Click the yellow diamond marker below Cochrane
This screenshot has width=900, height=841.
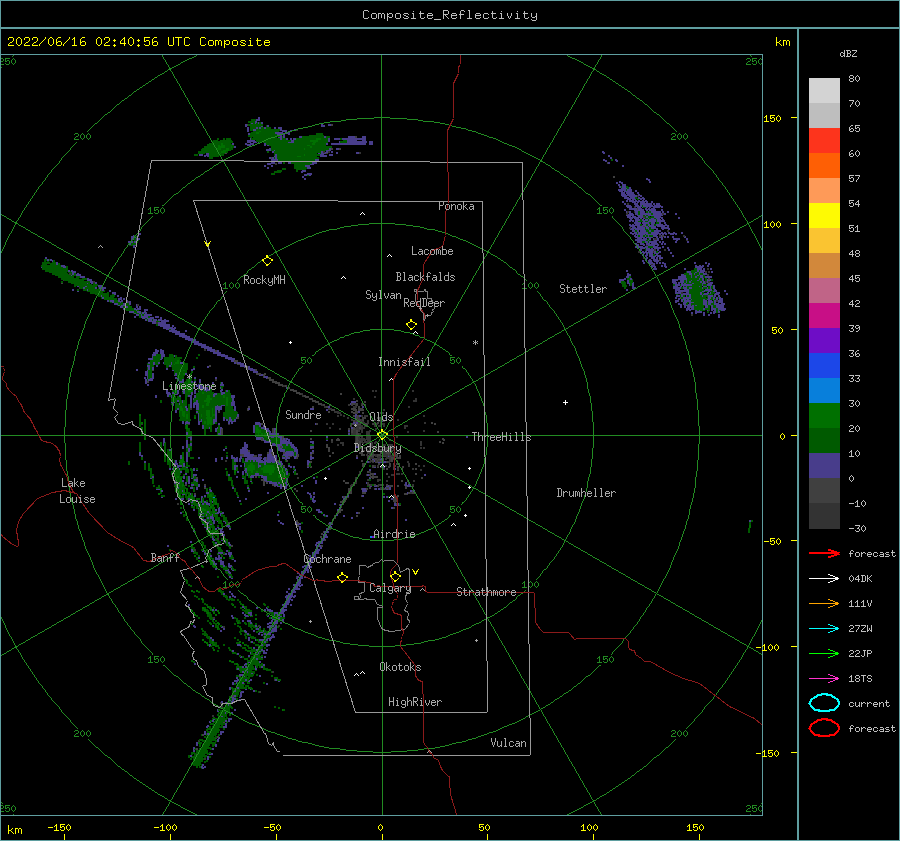(x=342, y=577)
